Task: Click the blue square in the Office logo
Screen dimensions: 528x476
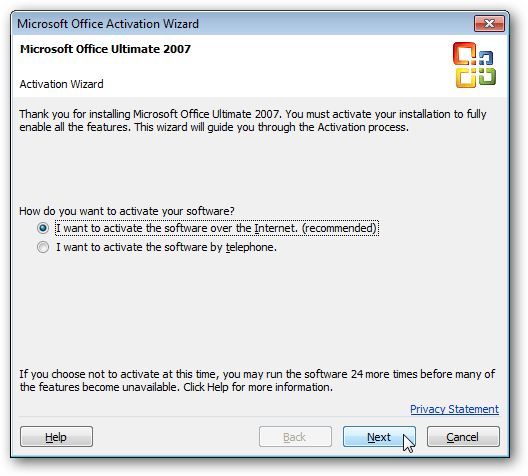Action: pyautogui.click(x=486, y=58)
